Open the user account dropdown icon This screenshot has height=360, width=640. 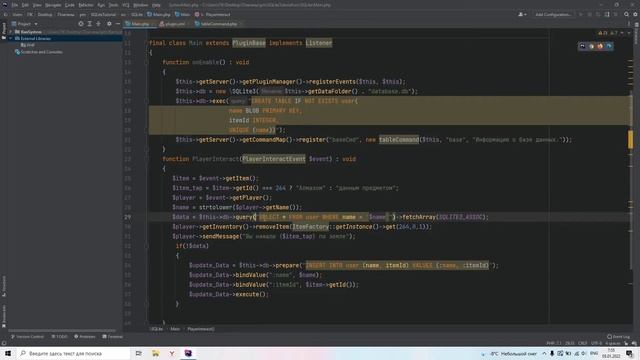522,14
